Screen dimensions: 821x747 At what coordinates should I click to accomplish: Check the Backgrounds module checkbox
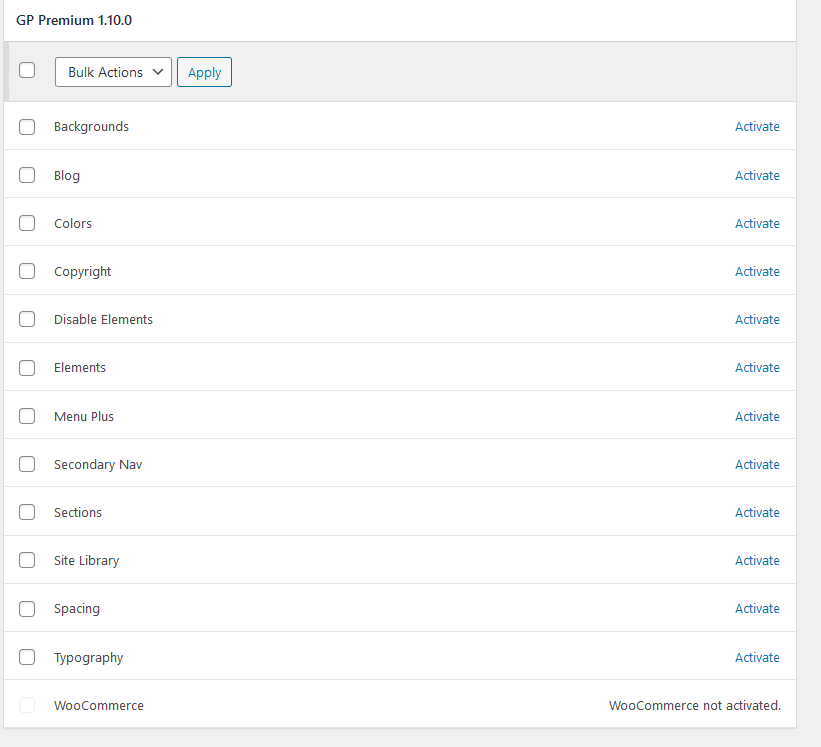[x=27, y=126]
